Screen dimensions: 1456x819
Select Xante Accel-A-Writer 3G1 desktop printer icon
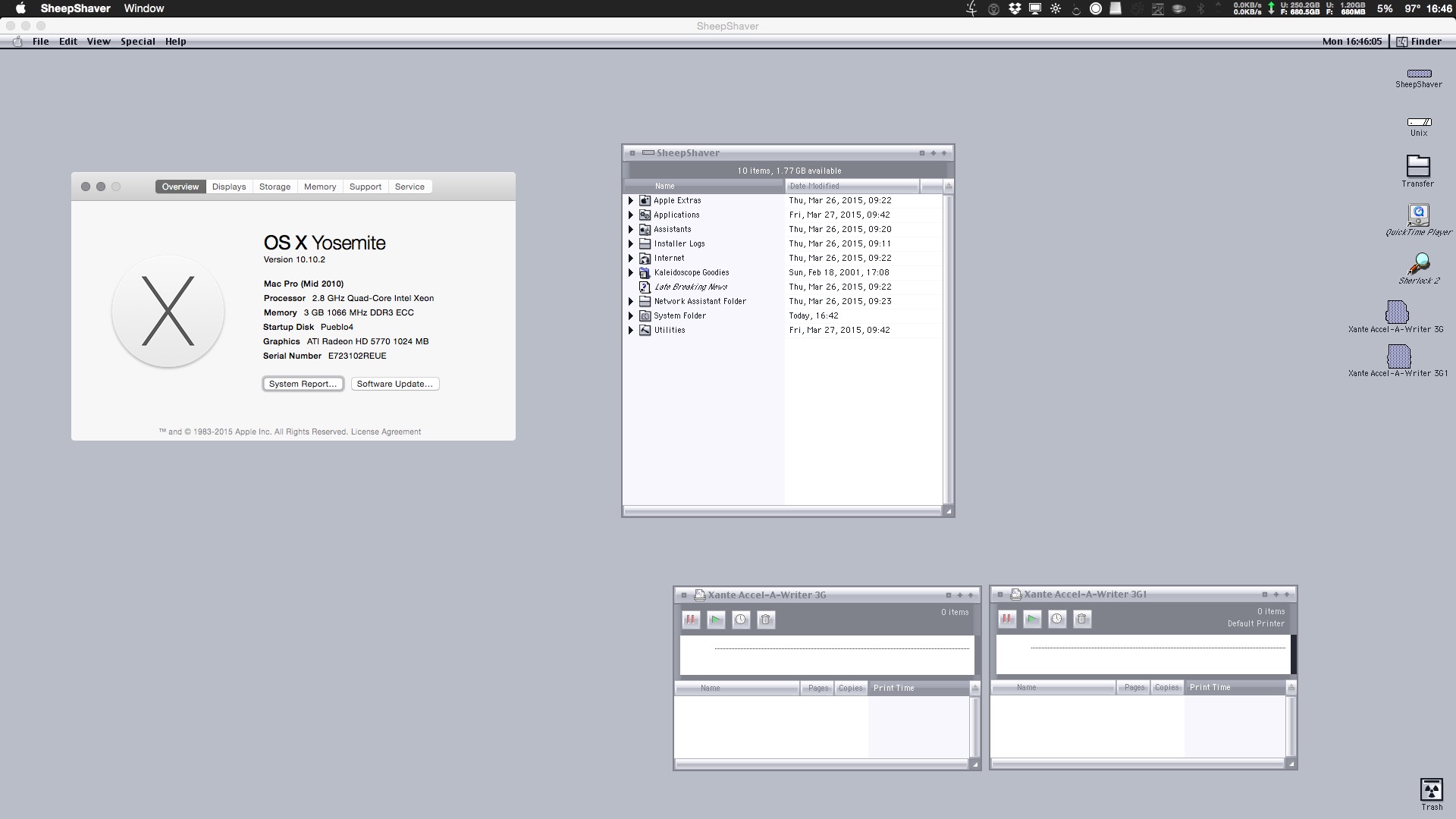point(1398,356)
